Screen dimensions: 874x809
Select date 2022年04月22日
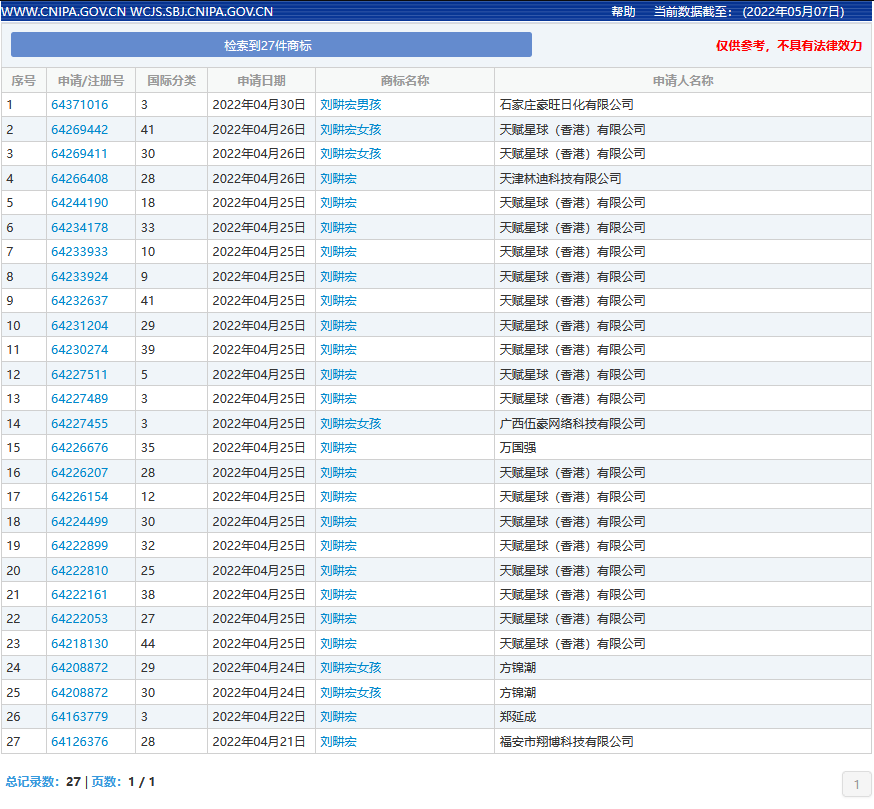pyautogui.click(x=259, y=717)
